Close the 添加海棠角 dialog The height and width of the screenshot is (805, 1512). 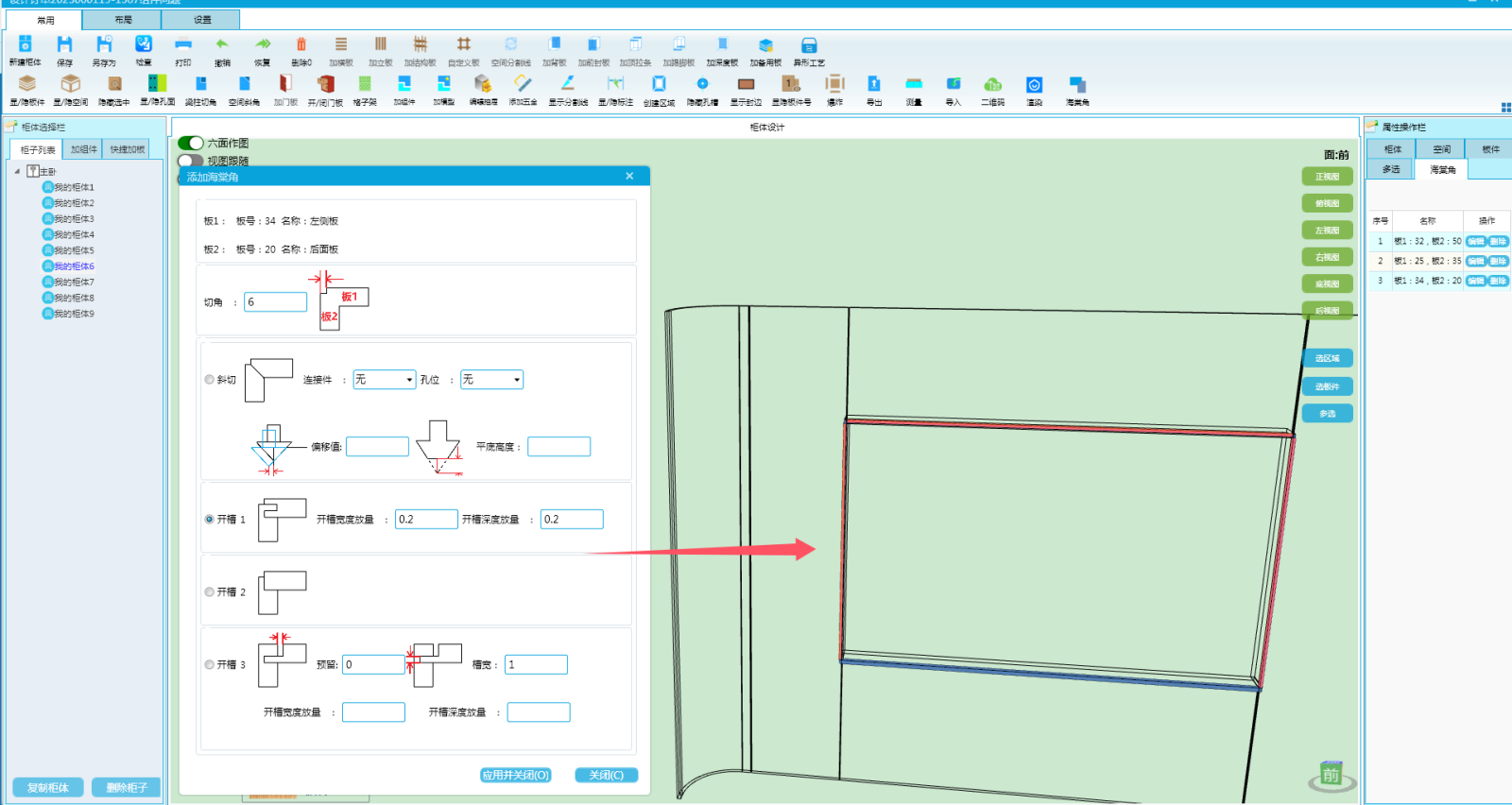(x=629, y=177)
